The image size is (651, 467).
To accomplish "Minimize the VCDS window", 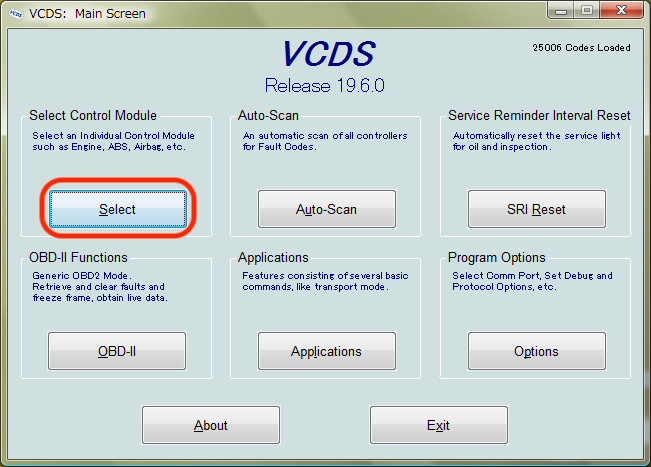I will point(561,10).
